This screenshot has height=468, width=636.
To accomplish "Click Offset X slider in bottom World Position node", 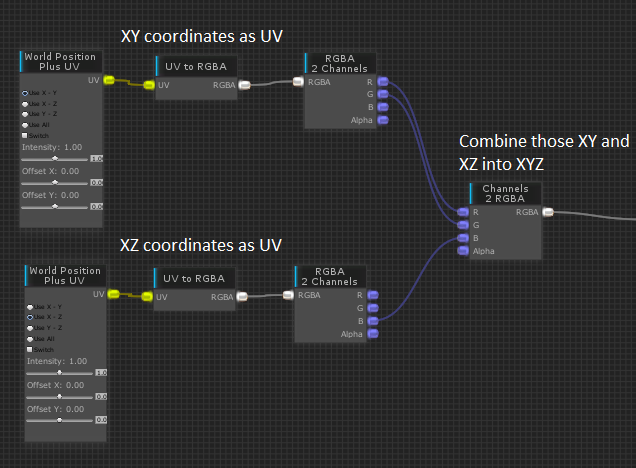I will [60, 396].
